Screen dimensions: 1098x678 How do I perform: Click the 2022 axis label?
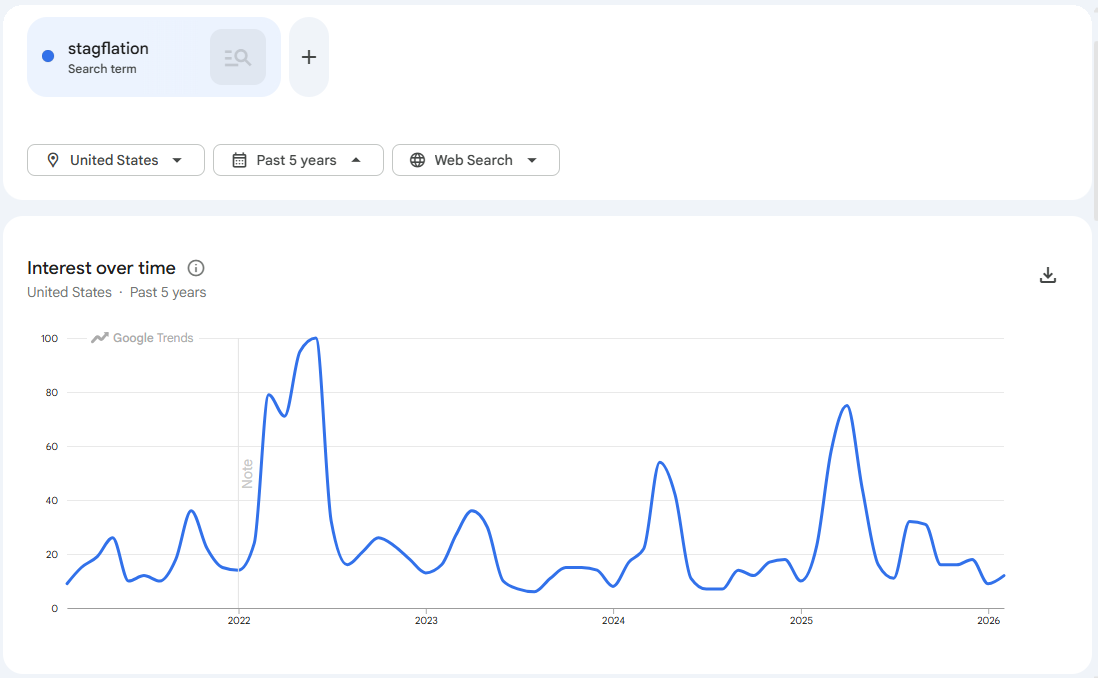click(x=239, y=621)
